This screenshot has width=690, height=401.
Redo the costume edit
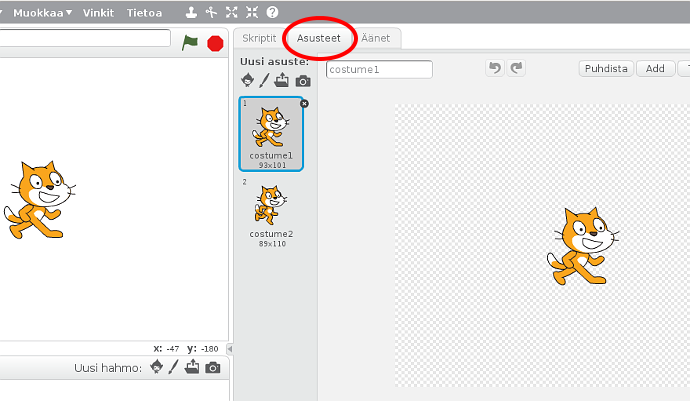coord(516,68)
